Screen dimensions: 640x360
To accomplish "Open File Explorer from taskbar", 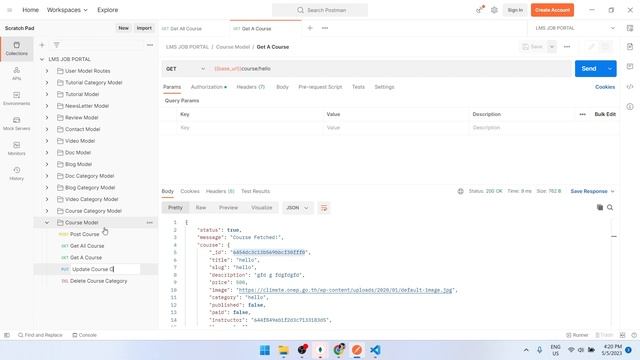I will coord(283,350).
